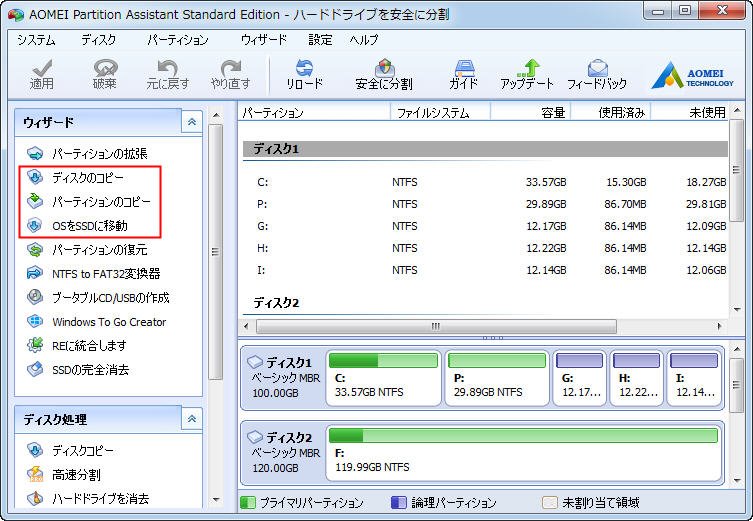
Task: Open ブータブルCD/USBの作成 wizard
Action: (x=98, y=298)
